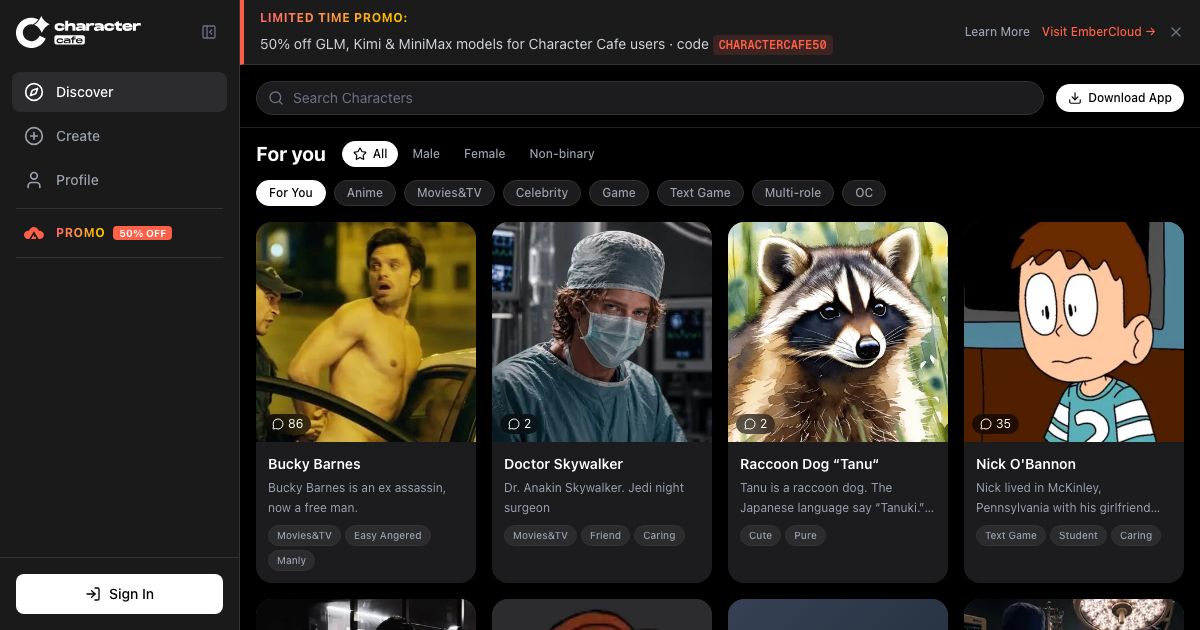Click the search magnifier icon
This screenshot has width=1200, height=630.
pyautogui.click(x=275, y=98)
